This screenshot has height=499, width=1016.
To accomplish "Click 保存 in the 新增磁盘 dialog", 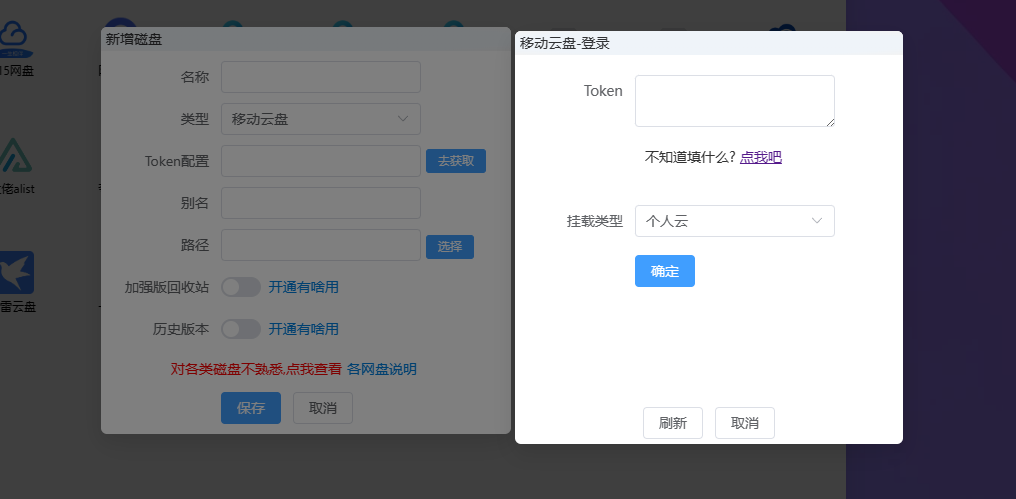I will pos(251,408).
